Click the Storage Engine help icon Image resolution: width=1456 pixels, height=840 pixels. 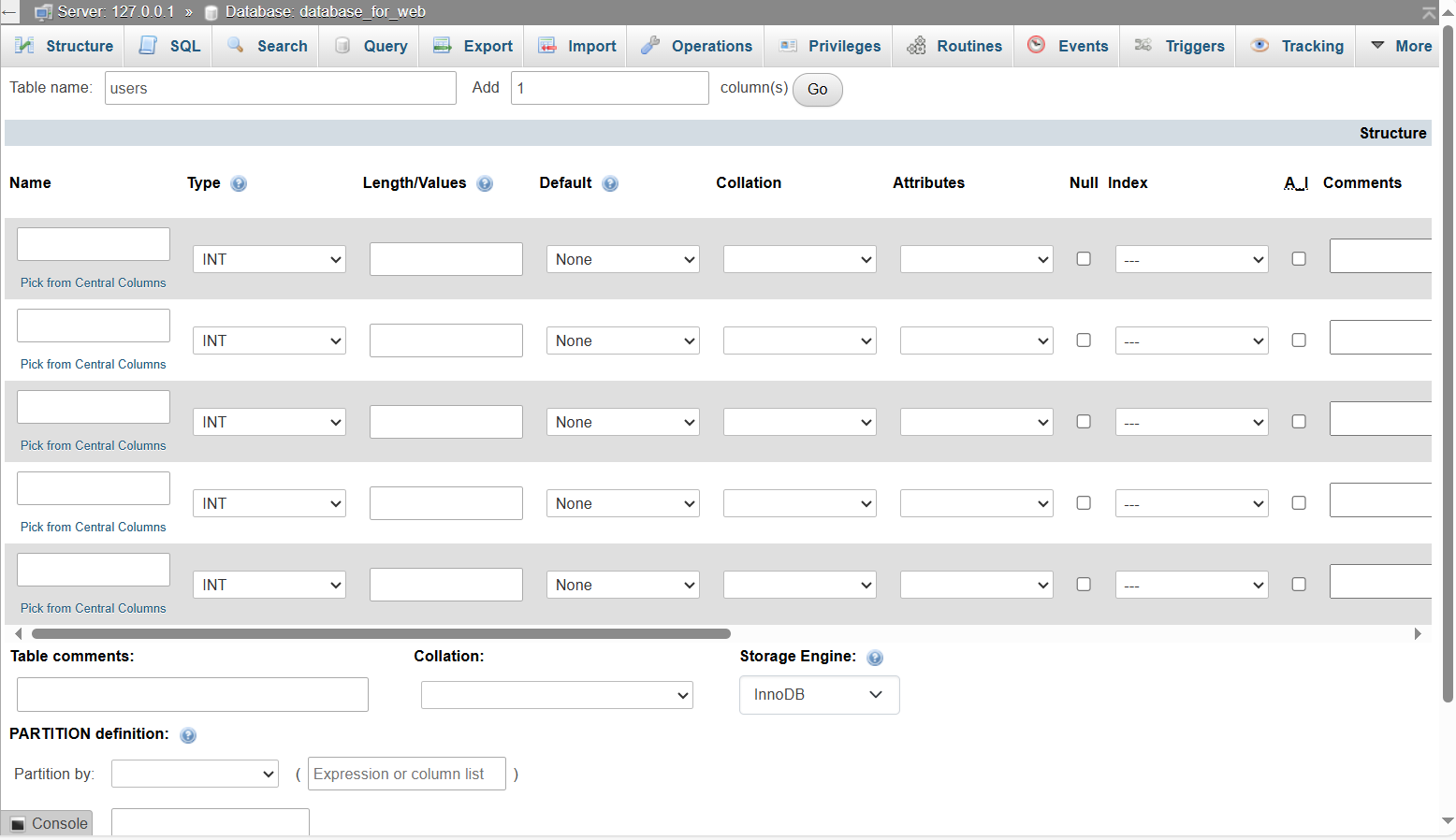point(875,658)
